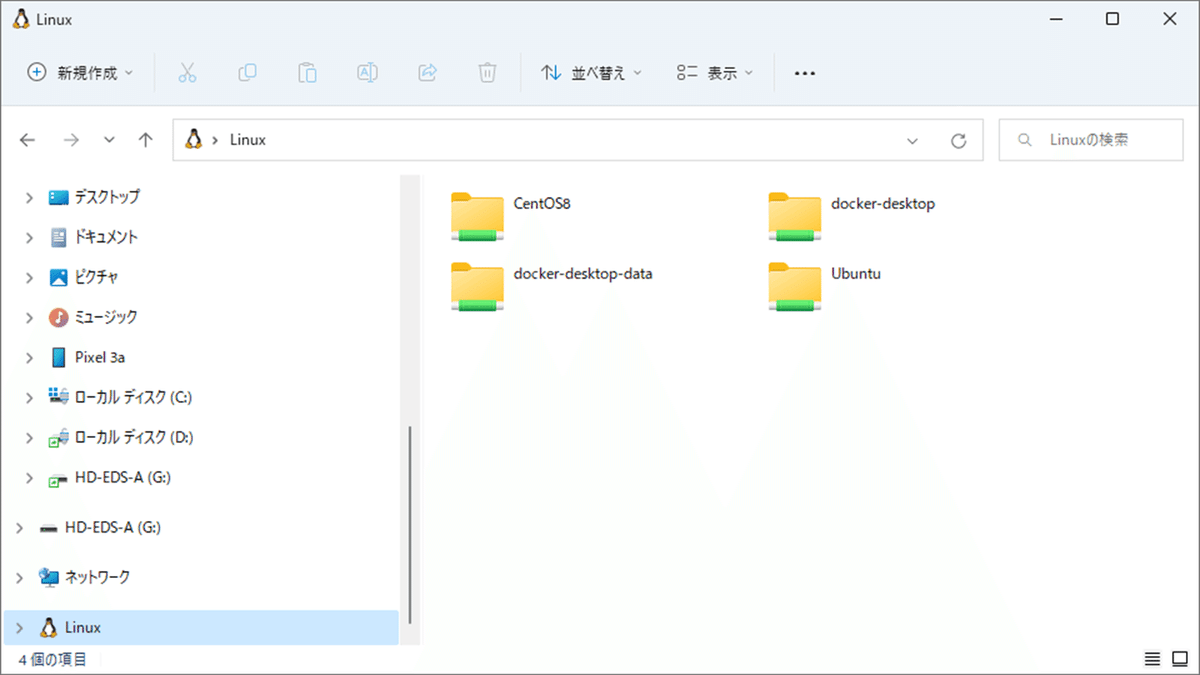Expand the ネットワーク tree node

tap(19, 577)
